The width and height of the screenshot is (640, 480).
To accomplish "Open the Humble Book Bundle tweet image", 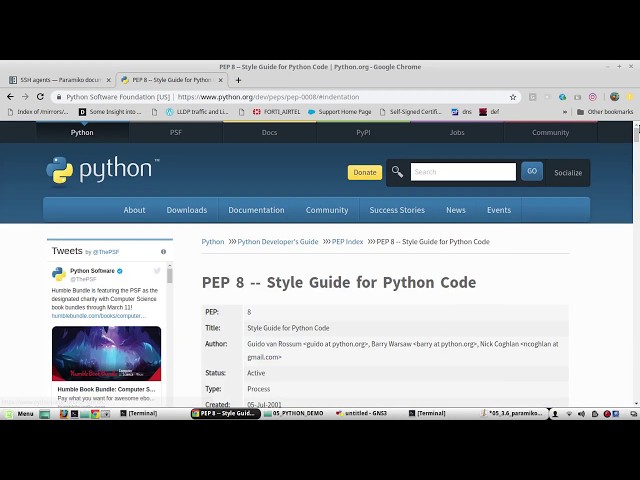I will (x=106, y=353).
